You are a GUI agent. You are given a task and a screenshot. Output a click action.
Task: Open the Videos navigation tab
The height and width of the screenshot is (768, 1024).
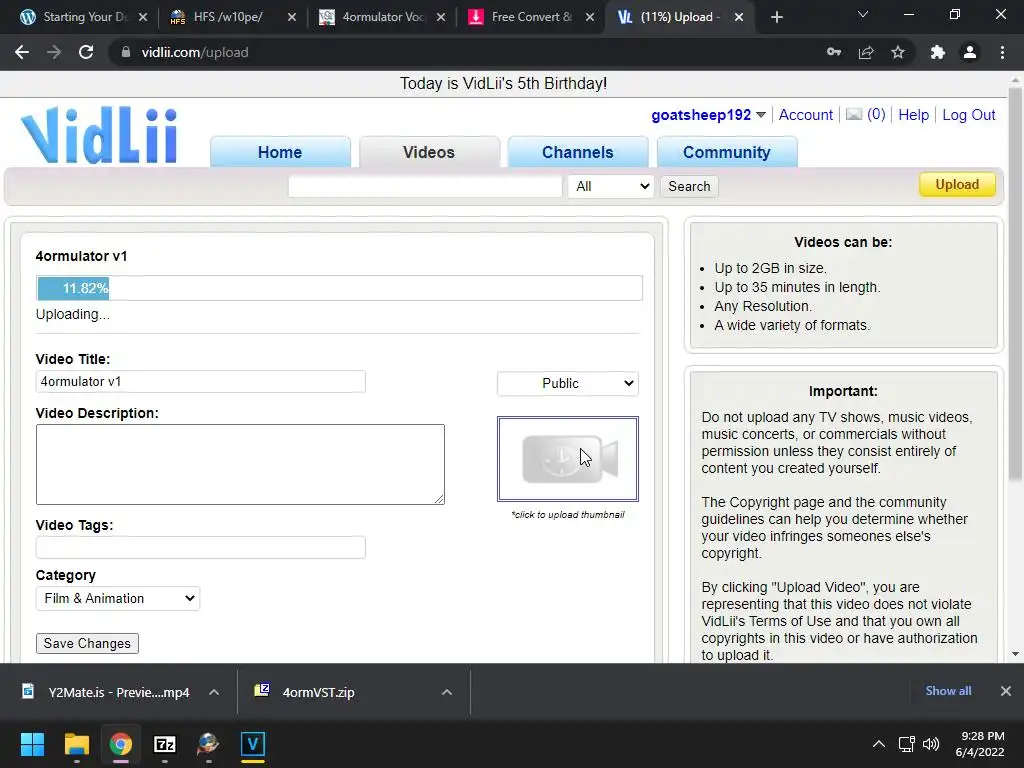(x=429, y=152)
